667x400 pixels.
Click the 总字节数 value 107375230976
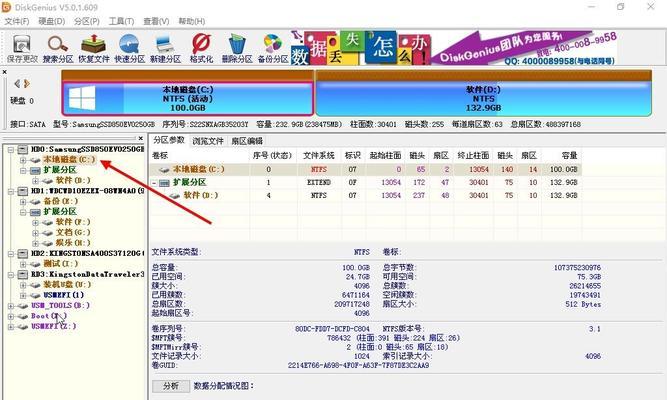[x=577, y=268]
